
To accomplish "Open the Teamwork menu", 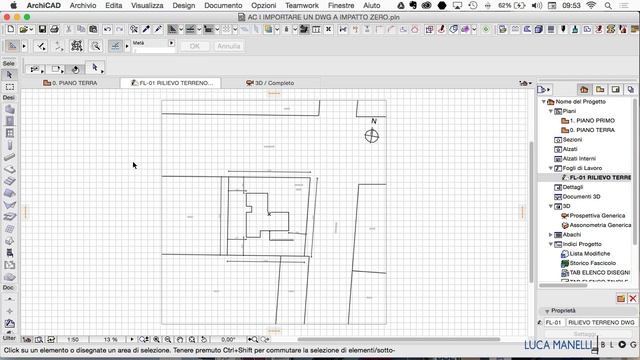I will click(302, 6).
